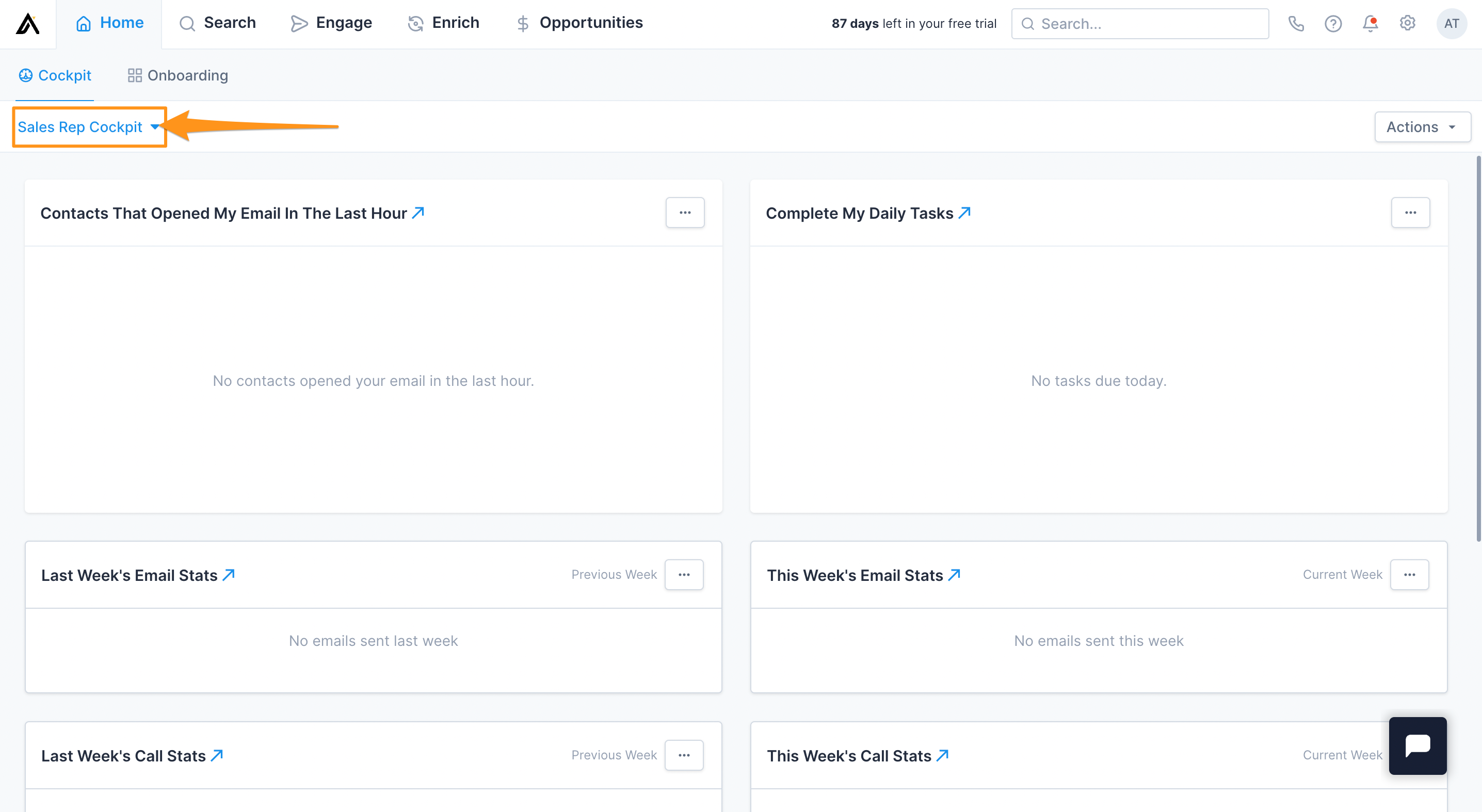The image size is (1482, 812).
Task: Click the Apollo logo icon
Action: 28,24
